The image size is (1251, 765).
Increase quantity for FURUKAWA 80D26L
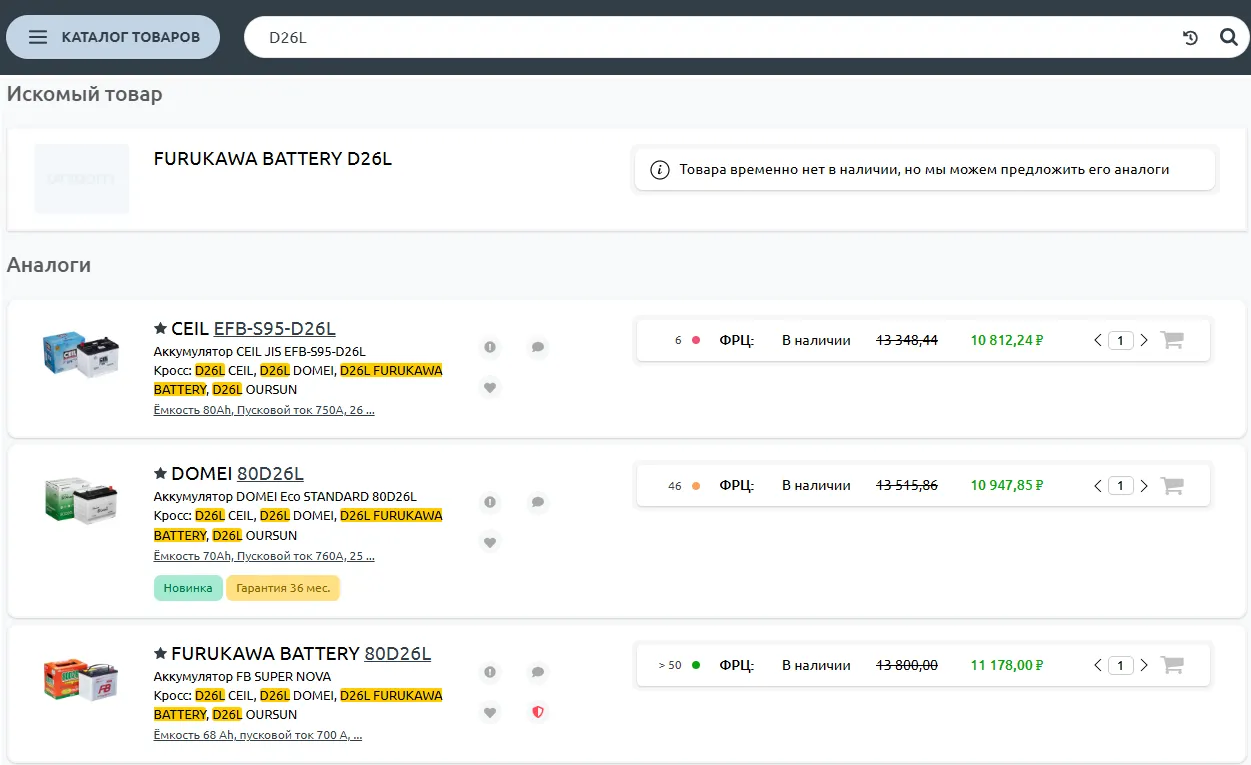click(x=1144, y=666)
